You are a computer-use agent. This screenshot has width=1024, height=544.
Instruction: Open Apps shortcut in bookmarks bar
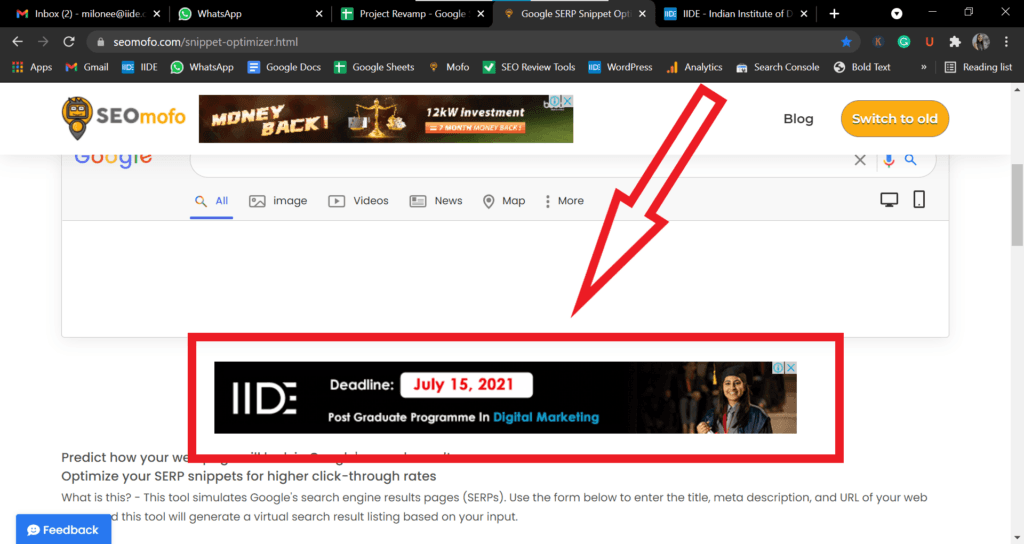pyautogui.click(x=32, y=67)
